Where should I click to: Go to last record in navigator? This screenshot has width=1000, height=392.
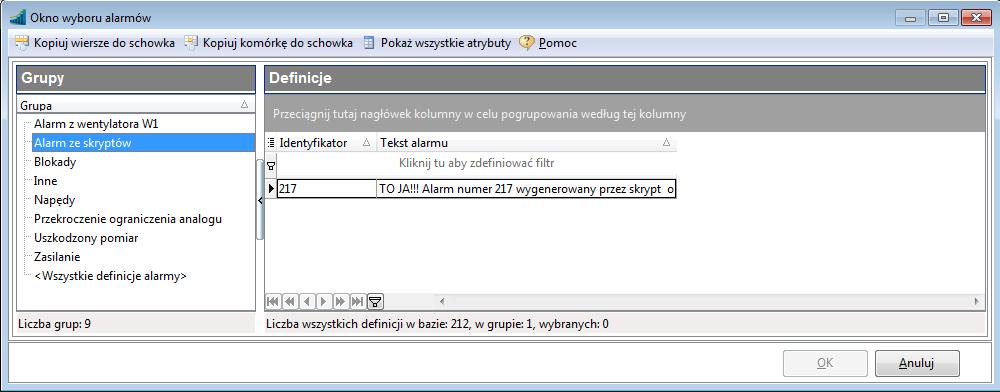tap(358, 301)
